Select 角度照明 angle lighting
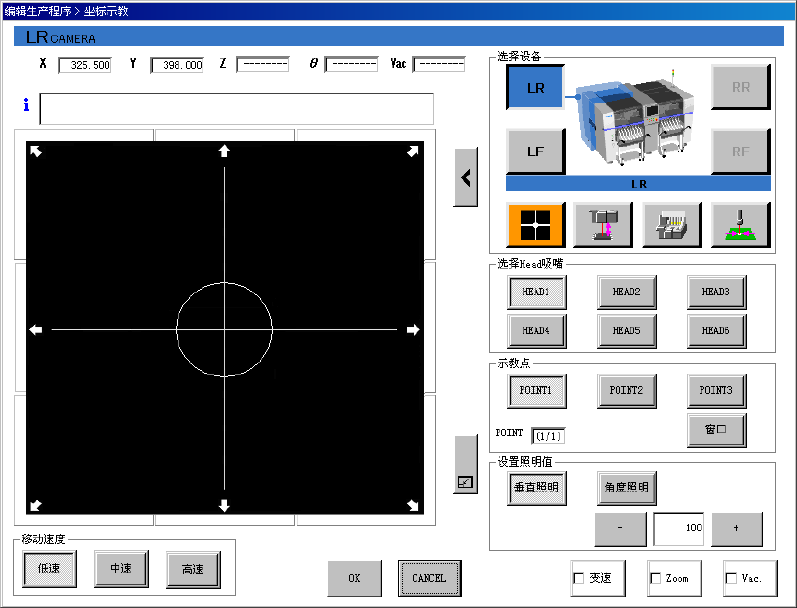The image size is (797, 608). pos(626,488)
